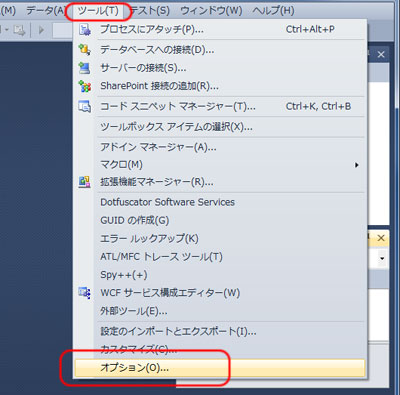Launch Spy++(+) from the menu
Viewport: 400px width, 395px height.
(x=124, y=275)
